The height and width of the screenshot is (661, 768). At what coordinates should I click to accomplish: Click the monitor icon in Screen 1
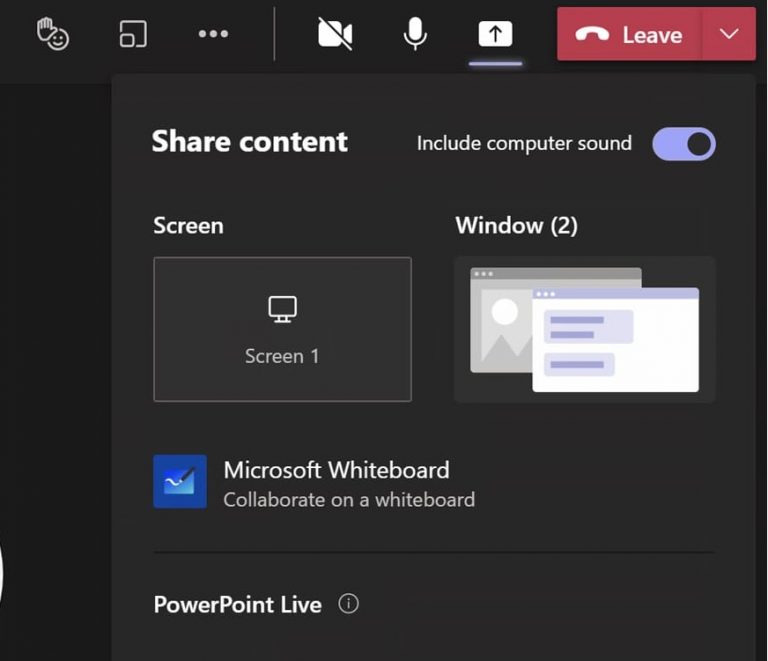[283, 309]
